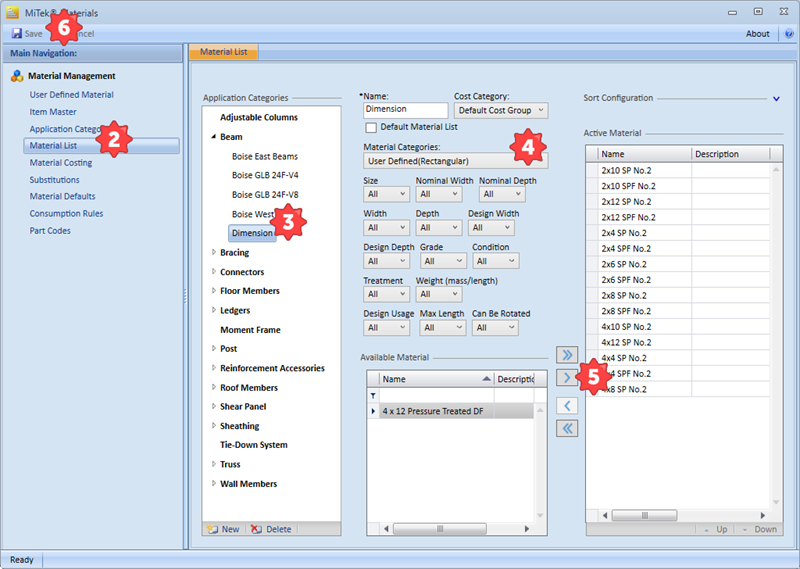This screenshot has height=569, width=800.
Task: Move all available materials to active list
Action: click(x=567, y=355)
